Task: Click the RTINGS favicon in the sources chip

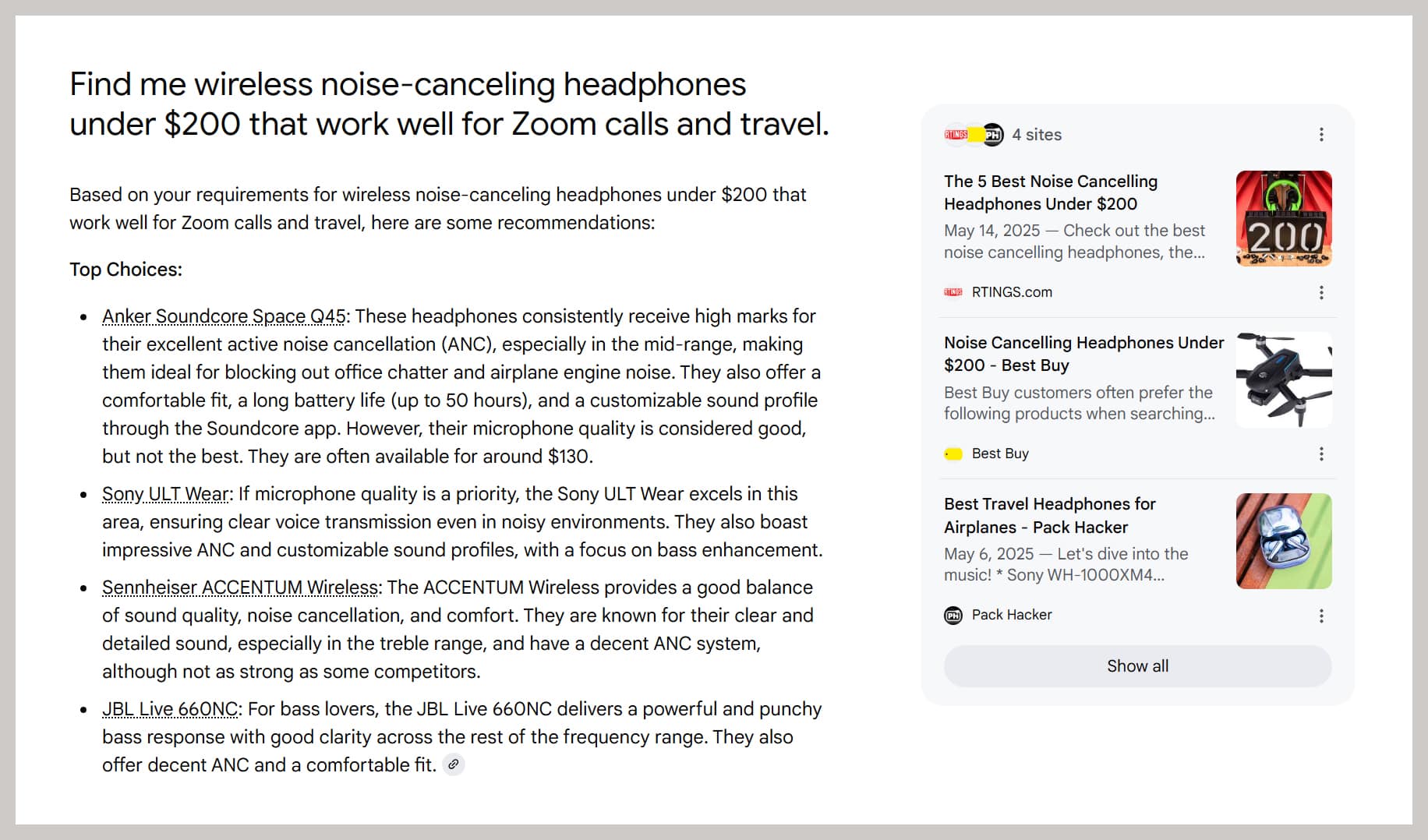Action: tap(953, 134)
